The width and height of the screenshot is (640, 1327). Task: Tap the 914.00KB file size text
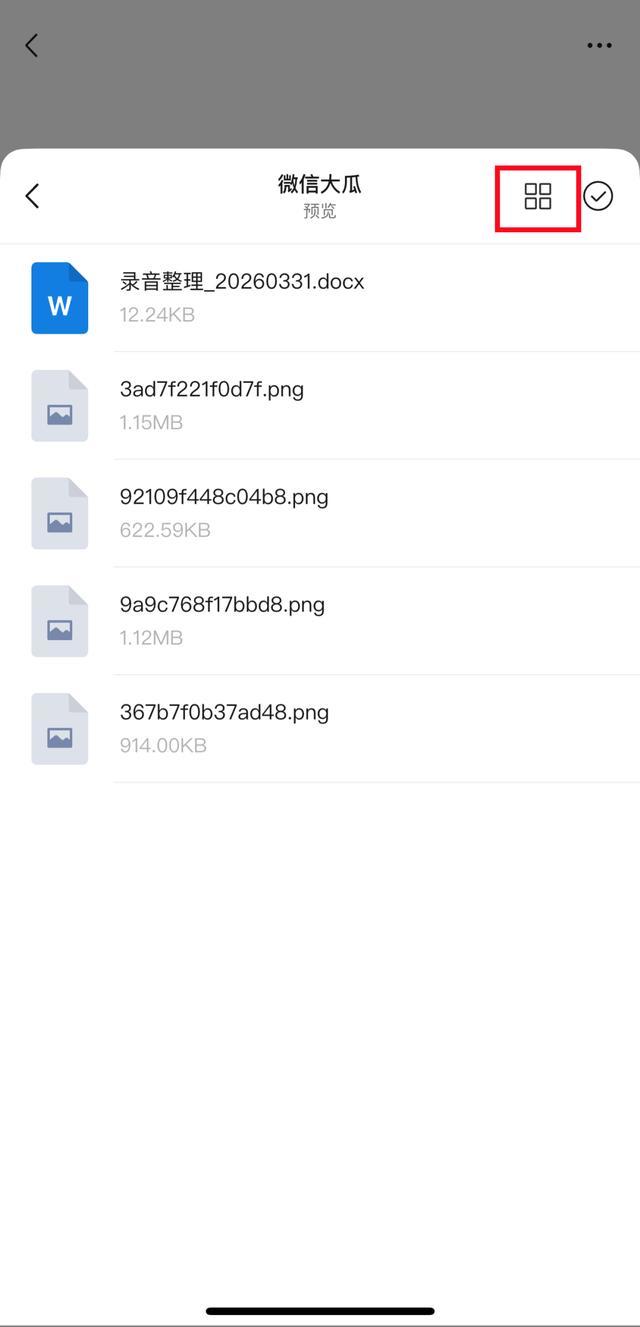(x=163, y=746)
